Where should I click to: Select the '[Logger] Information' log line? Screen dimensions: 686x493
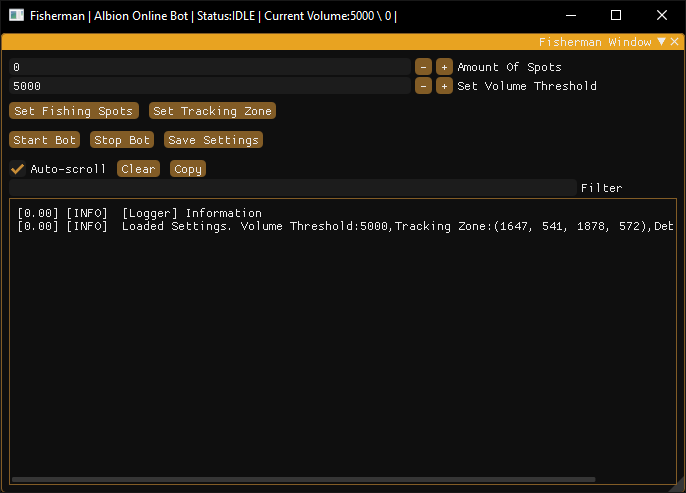click(139, 213)
